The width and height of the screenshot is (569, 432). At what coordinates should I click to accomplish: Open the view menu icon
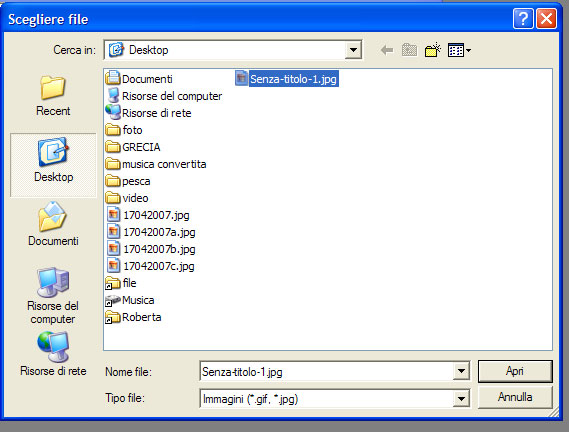pos(459,50)
